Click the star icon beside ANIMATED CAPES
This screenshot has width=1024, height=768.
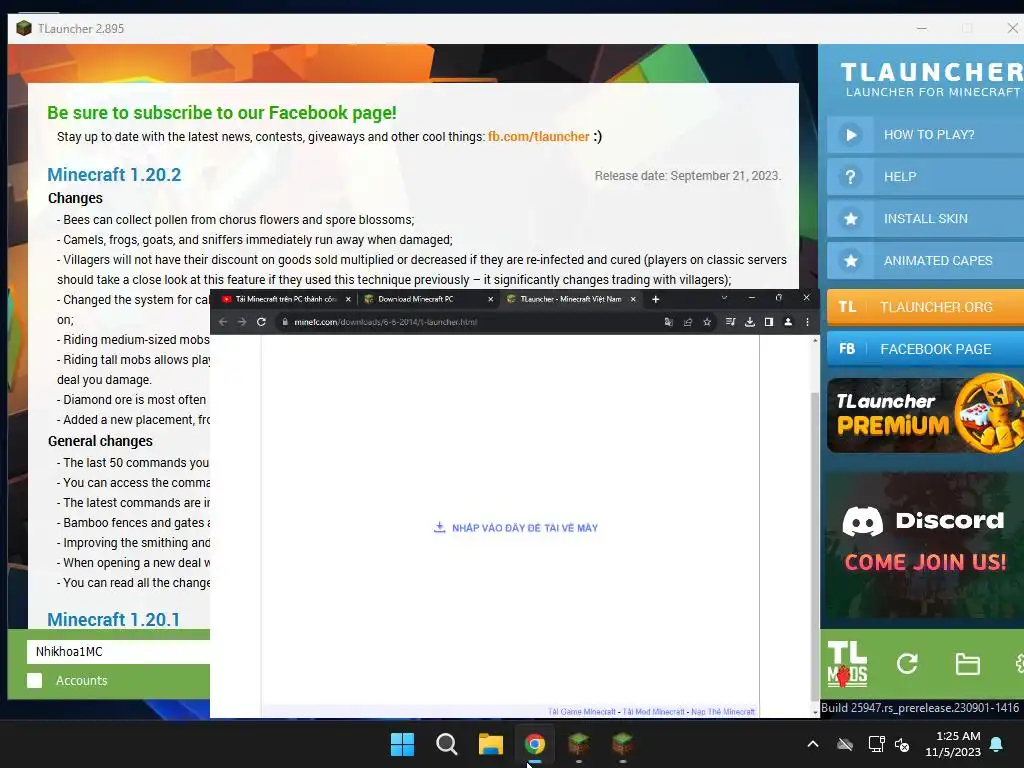[x=850, y=261]
